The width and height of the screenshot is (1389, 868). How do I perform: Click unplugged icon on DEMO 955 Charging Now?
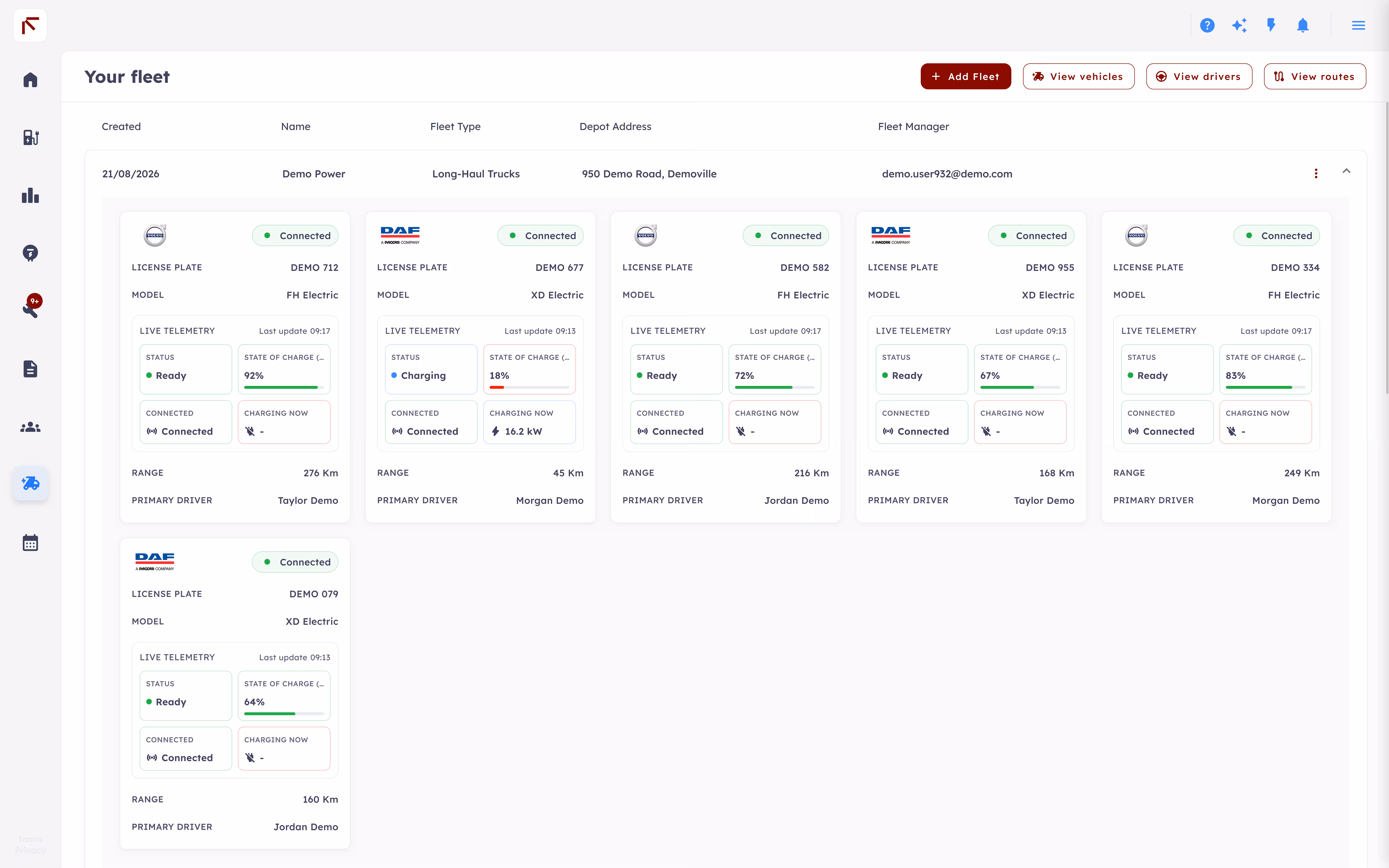click(x=986, y=431)
